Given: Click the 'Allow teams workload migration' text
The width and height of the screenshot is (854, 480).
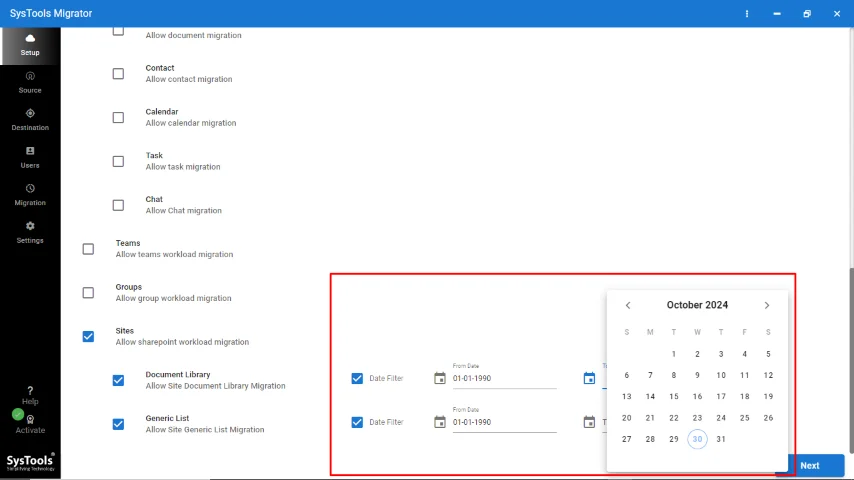Looking at the screenshot, I should tap(174, 254).
